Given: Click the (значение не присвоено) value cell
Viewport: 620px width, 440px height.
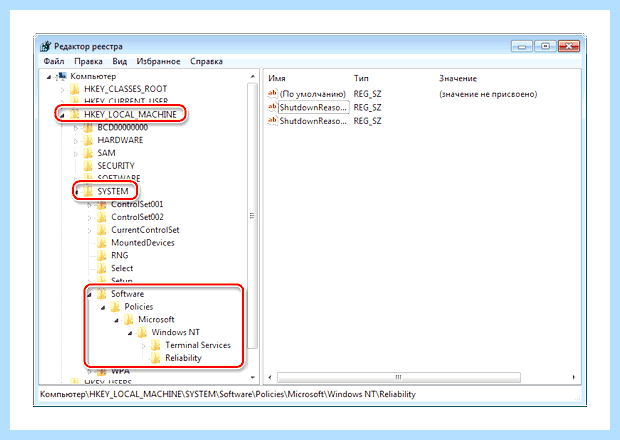Looking at the screenshot, I should point(488,94).
